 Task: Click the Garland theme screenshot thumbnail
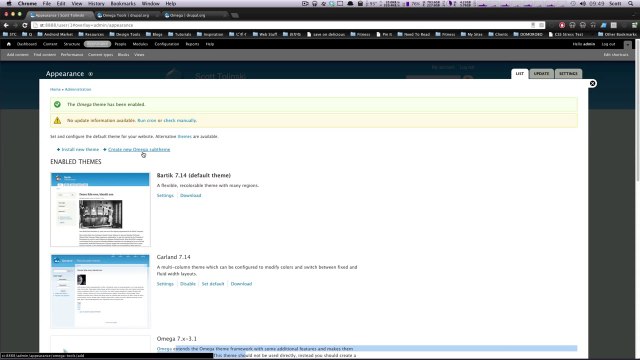(x=100, y=291)
